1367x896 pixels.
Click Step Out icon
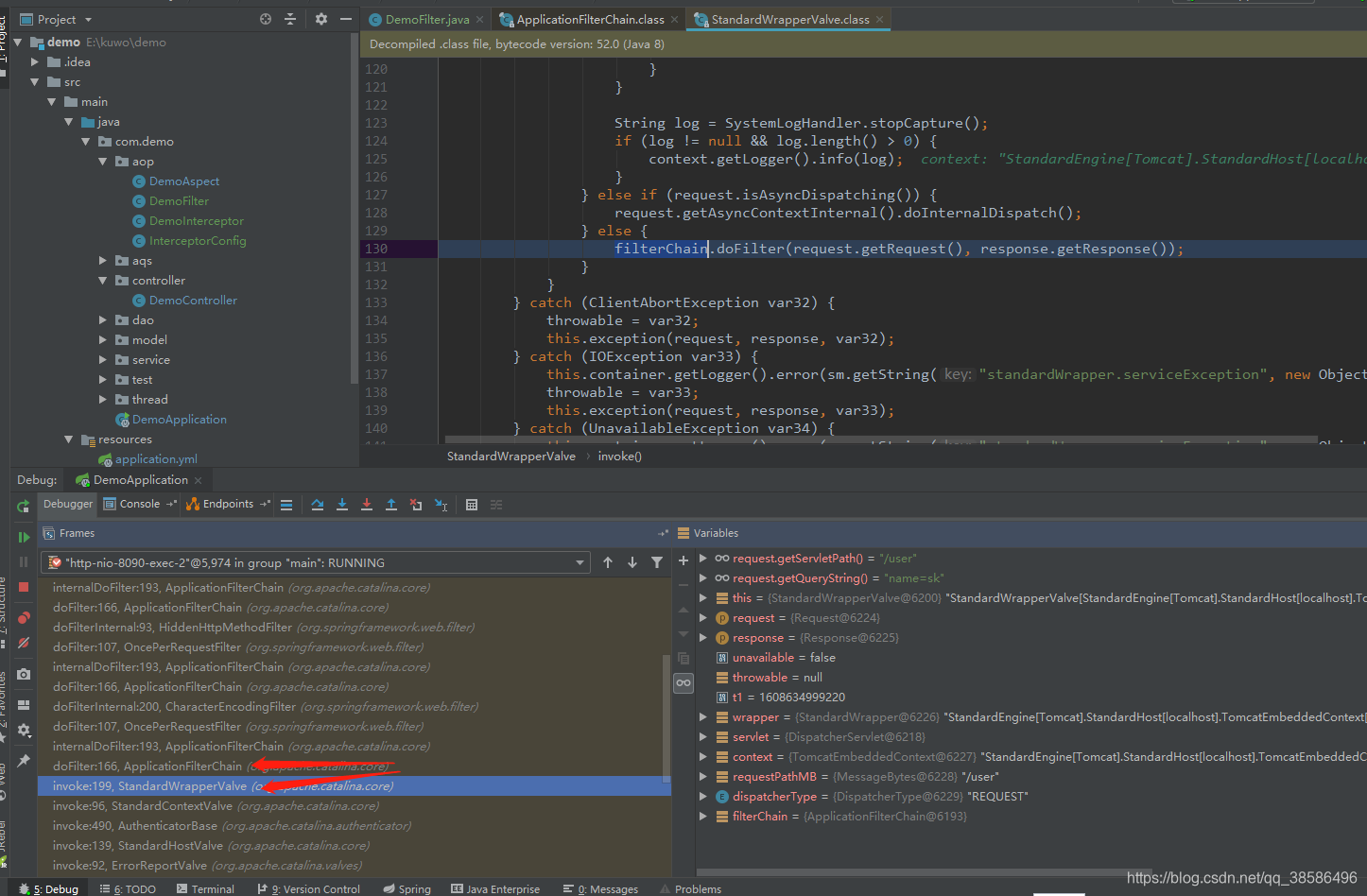click(391, 505)
